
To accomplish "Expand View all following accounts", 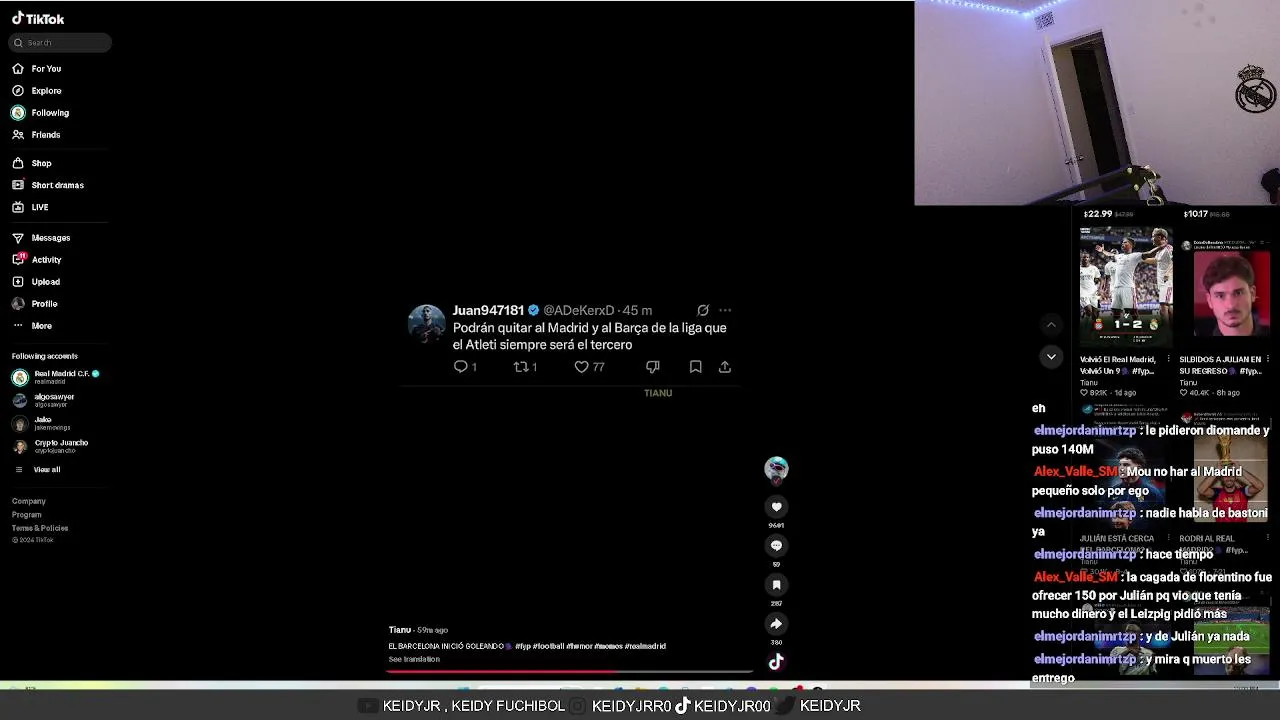I will coord(37,470).
